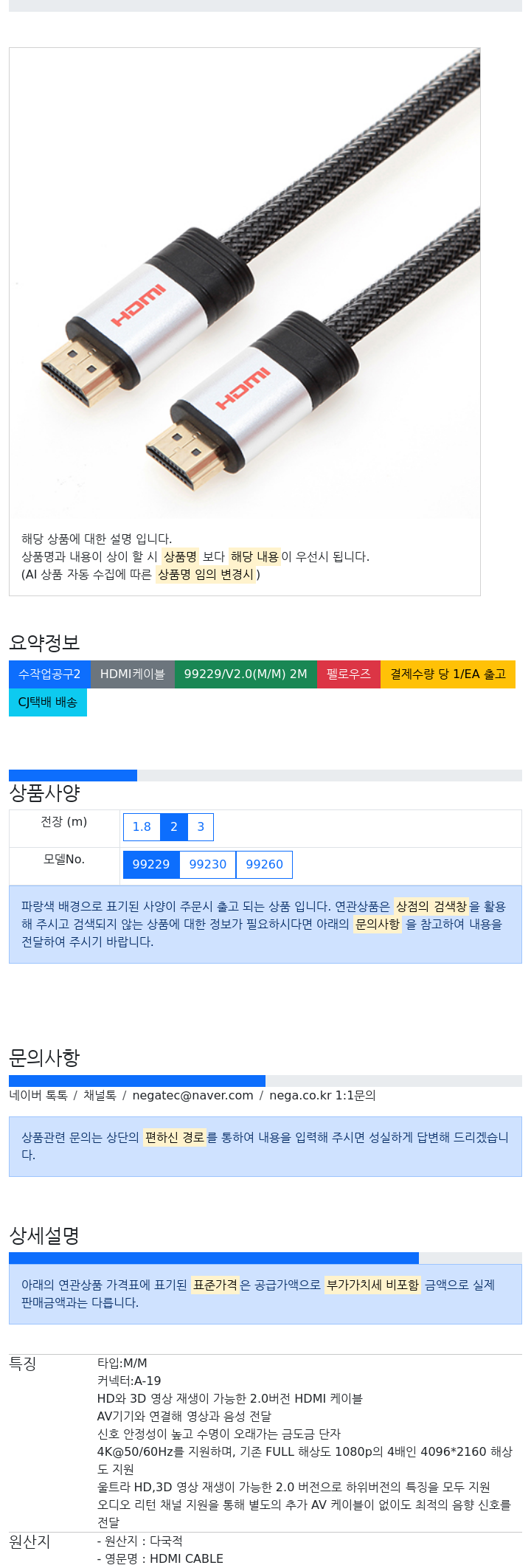Open the HDMI케이블 gray tag
The image size is (531, 1568).
click(x=133, y=674)
